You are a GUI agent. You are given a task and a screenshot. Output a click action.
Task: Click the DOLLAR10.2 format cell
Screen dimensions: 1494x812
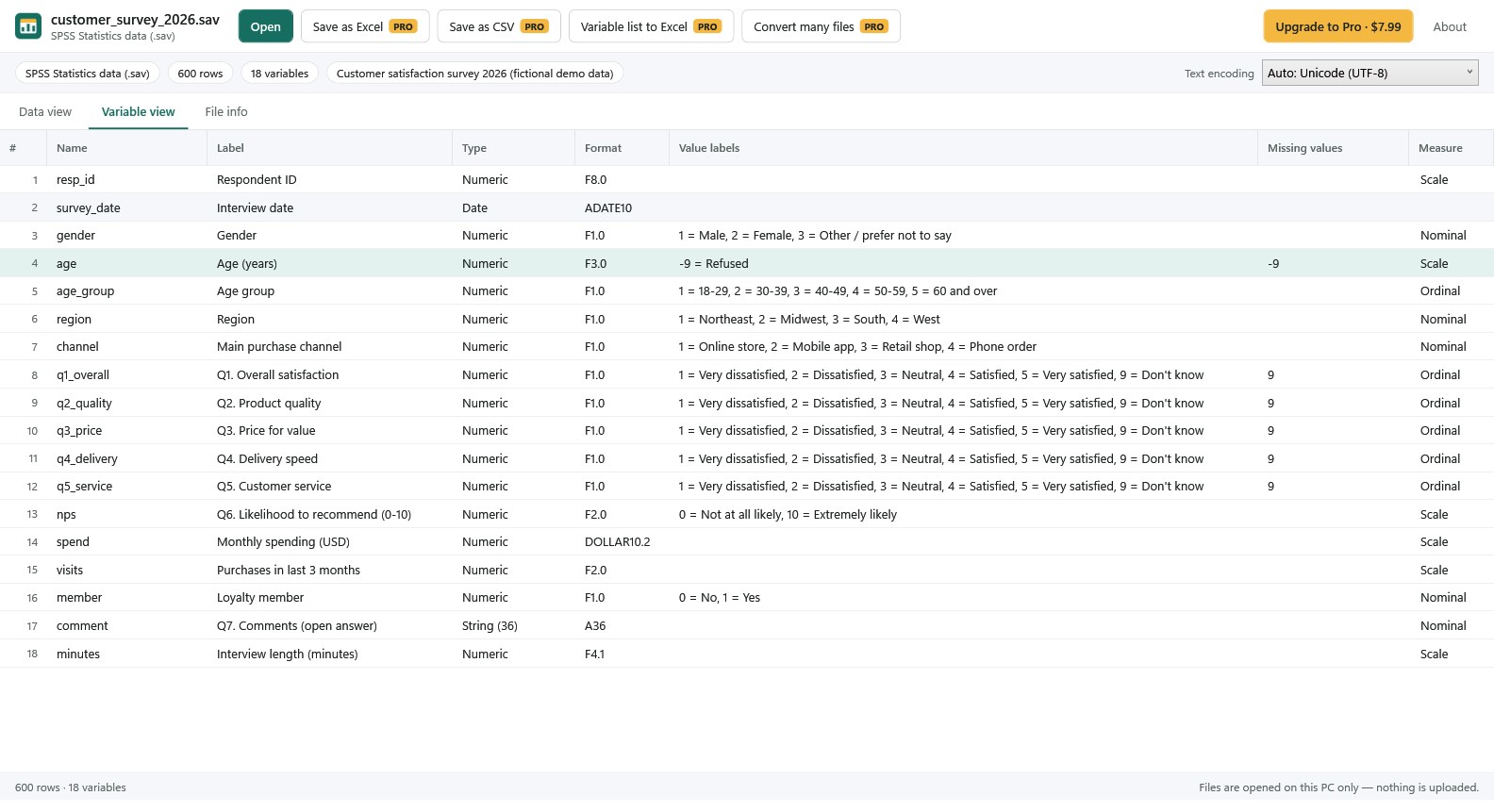click(x=618, y=541)
